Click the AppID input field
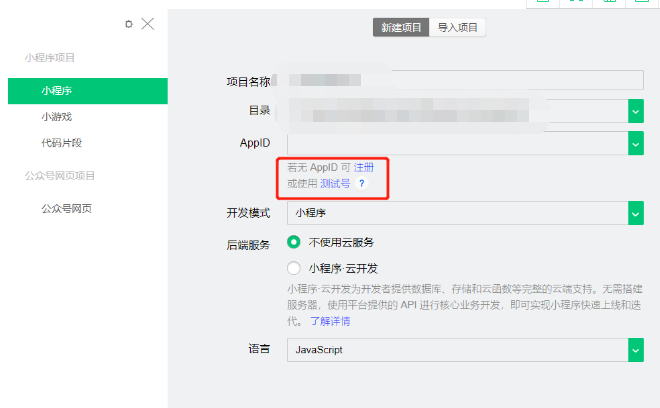The image size is (660, 408). [x=458, y=143]
